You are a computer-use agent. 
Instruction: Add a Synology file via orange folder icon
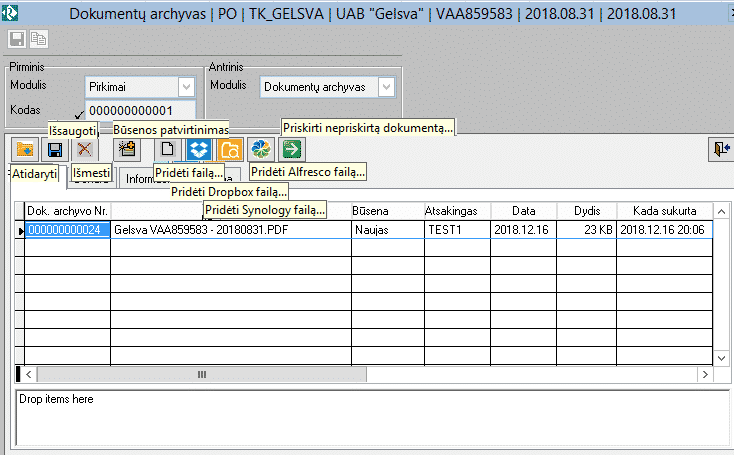pyautogui.click(x=229, y=149)
